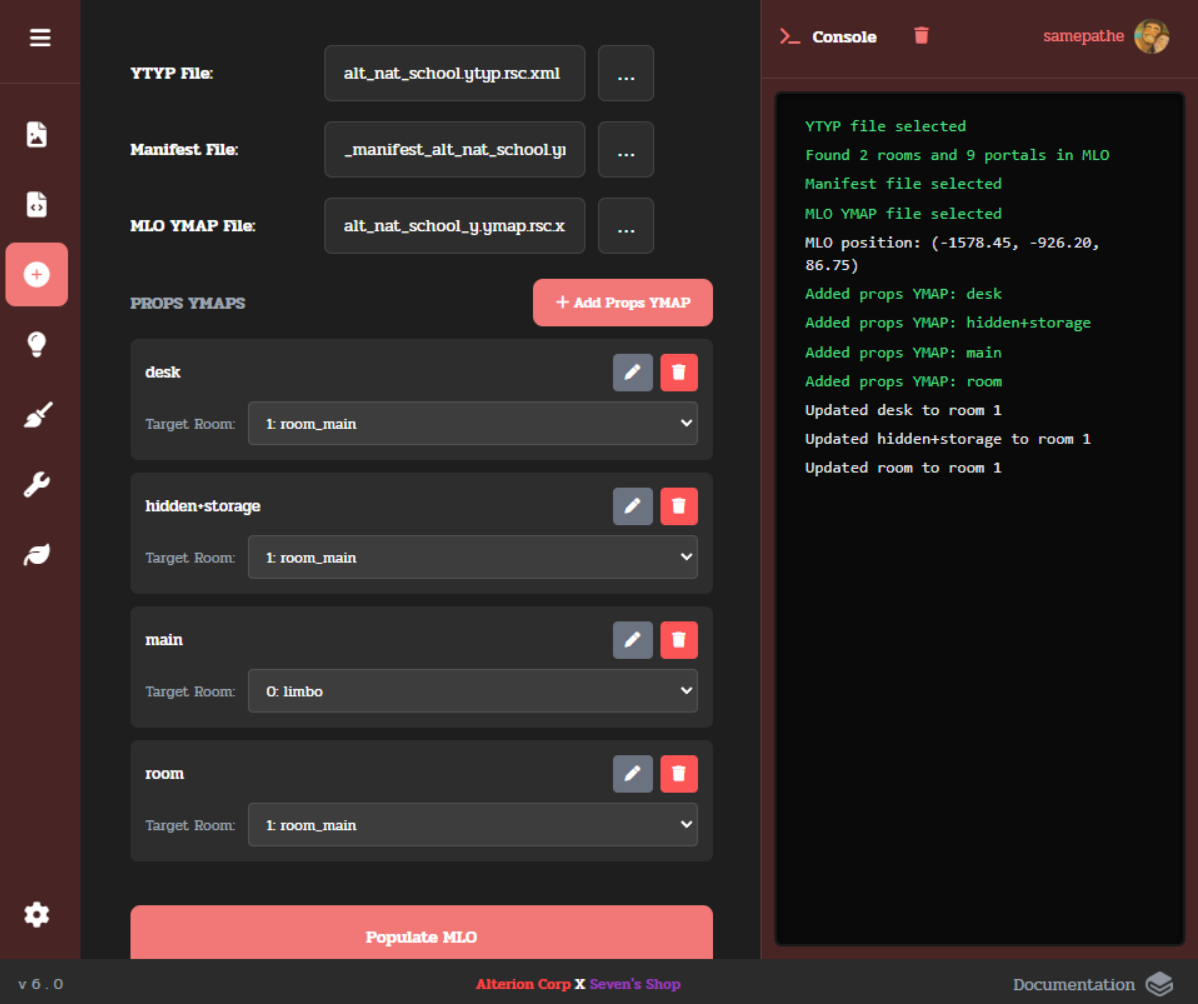The height and width of the screenshot is (1004, 1198).
Task: Browse for the YTYP file
Action: (626, 73)
